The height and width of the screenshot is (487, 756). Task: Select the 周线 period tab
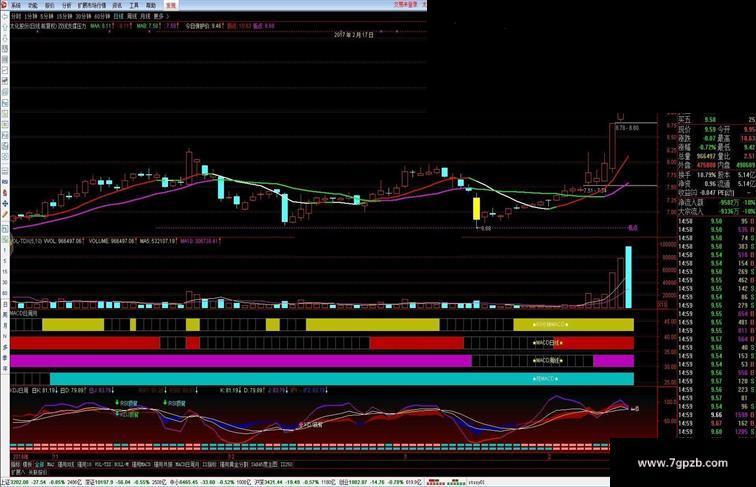coord(132,16)
